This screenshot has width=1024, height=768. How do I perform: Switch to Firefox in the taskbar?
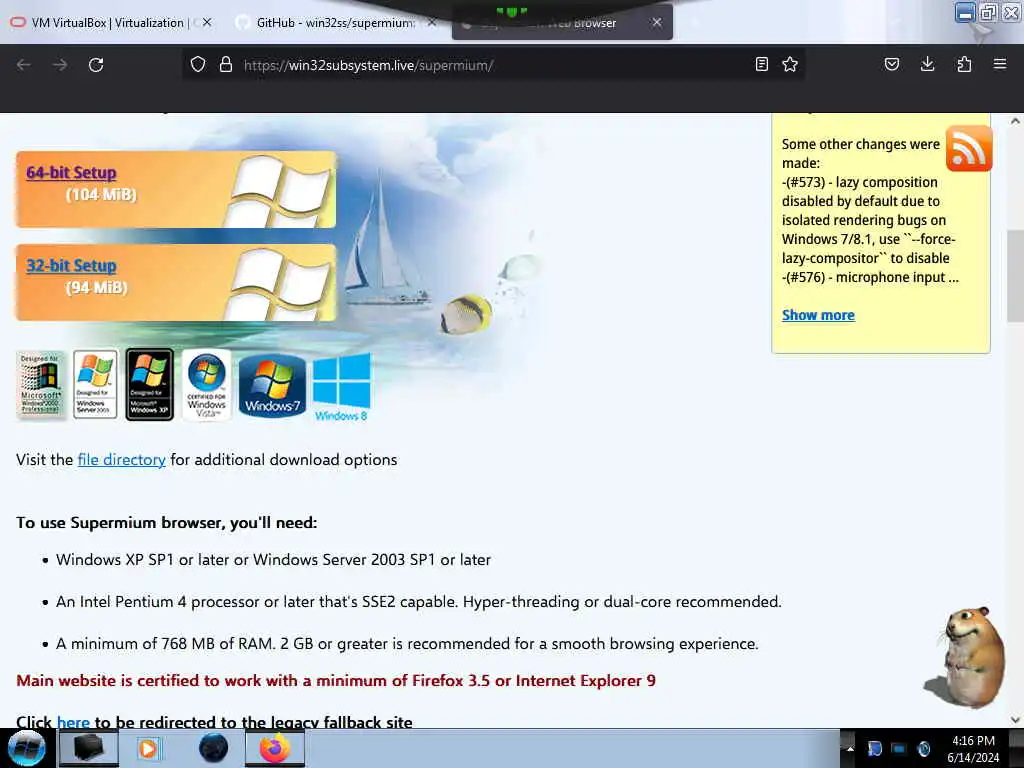275,748
